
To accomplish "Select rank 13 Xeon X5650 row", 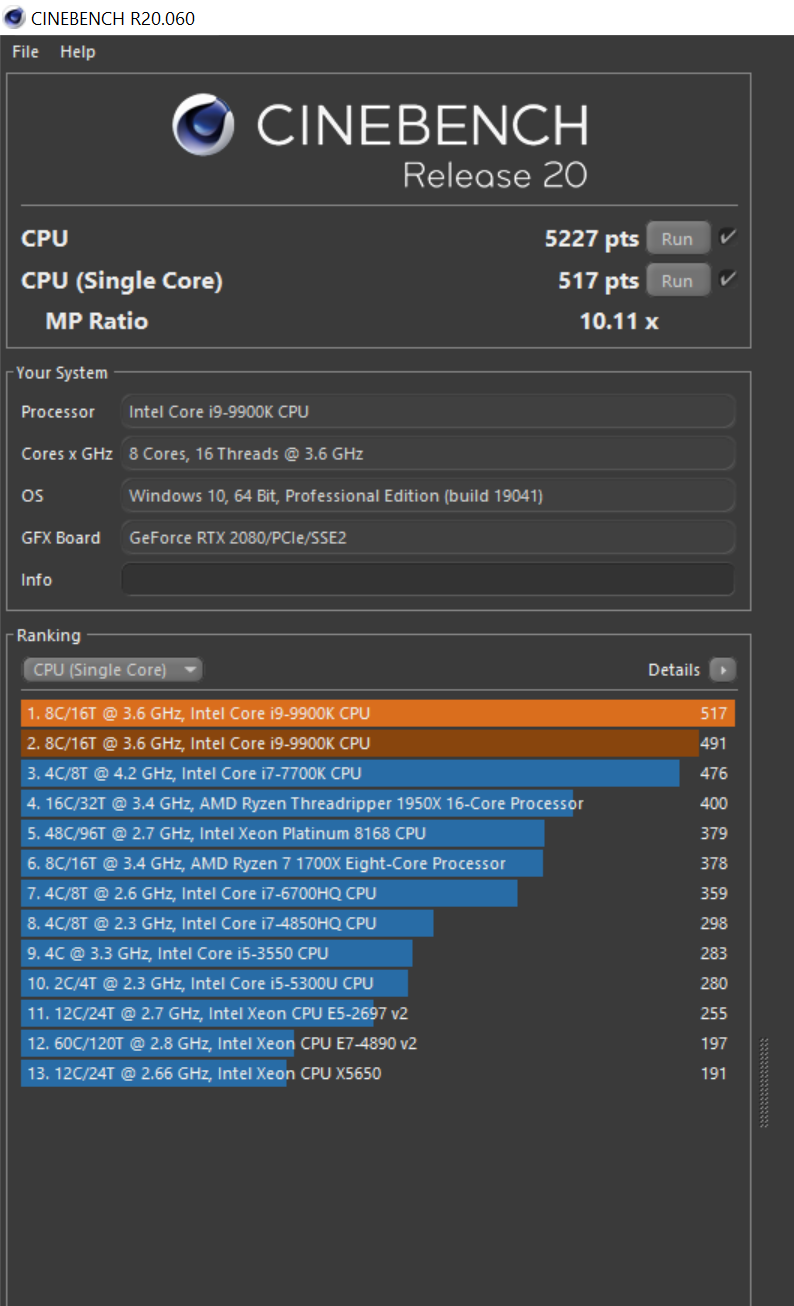I will pos(378,1073).
